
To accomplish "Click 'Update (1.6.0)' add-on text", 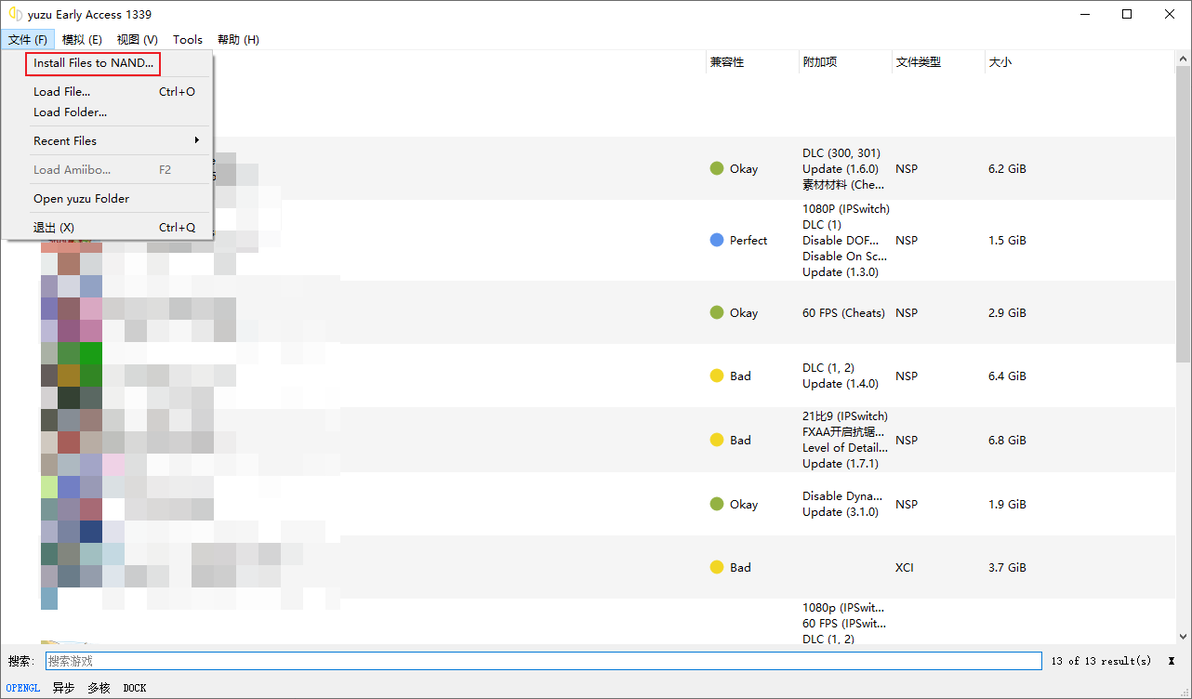I will pyautogui.click(x=841, y=169).
